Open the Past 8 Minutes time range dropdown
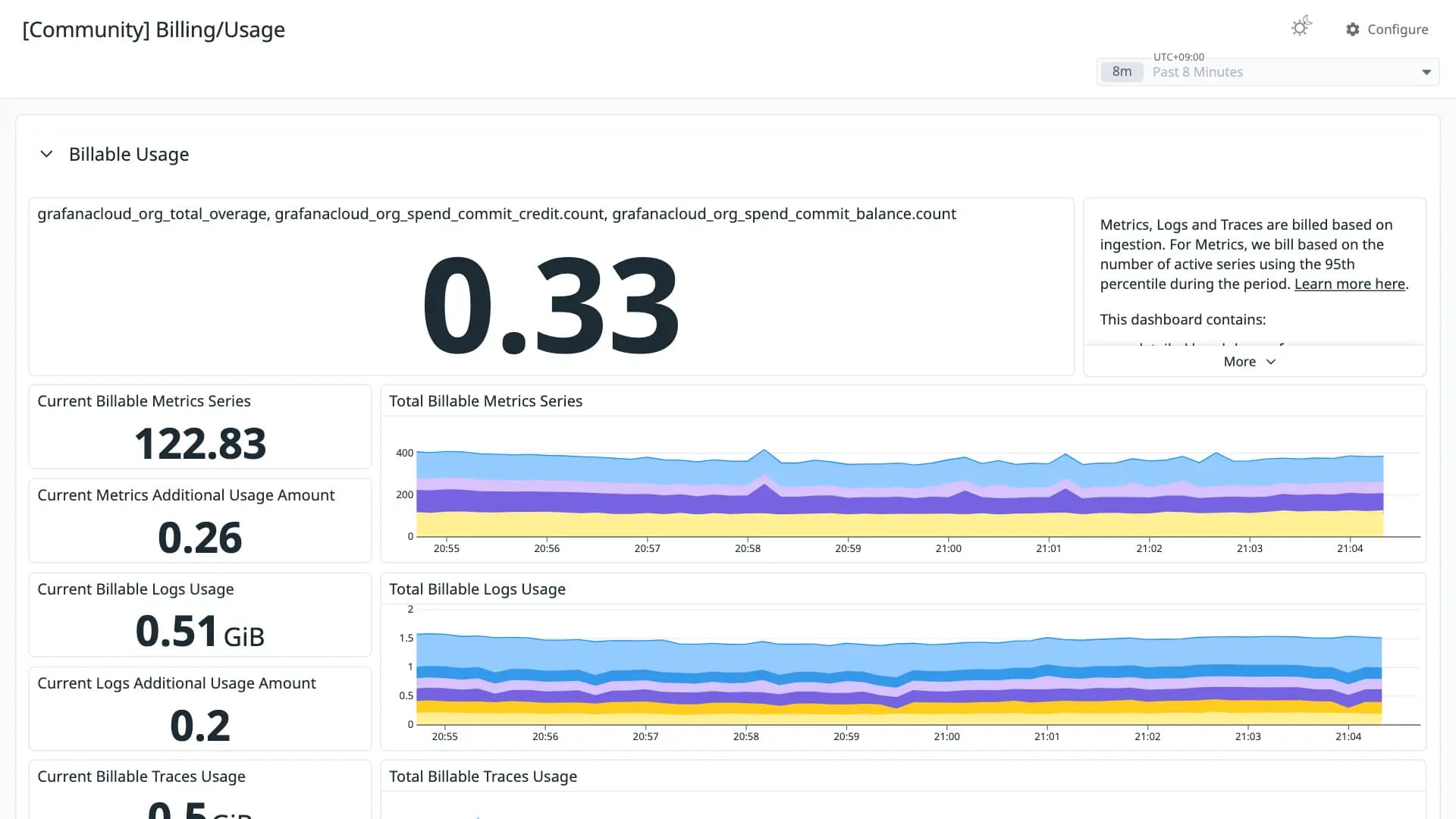The image size is (1456, 819). 1267,71
